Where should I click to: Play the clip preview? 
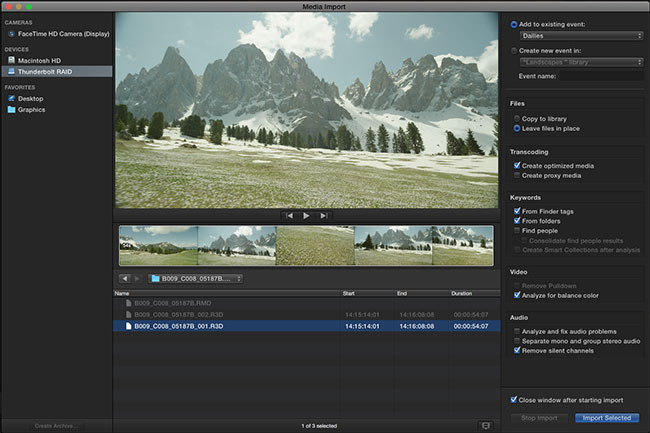[x=306, y=215]
